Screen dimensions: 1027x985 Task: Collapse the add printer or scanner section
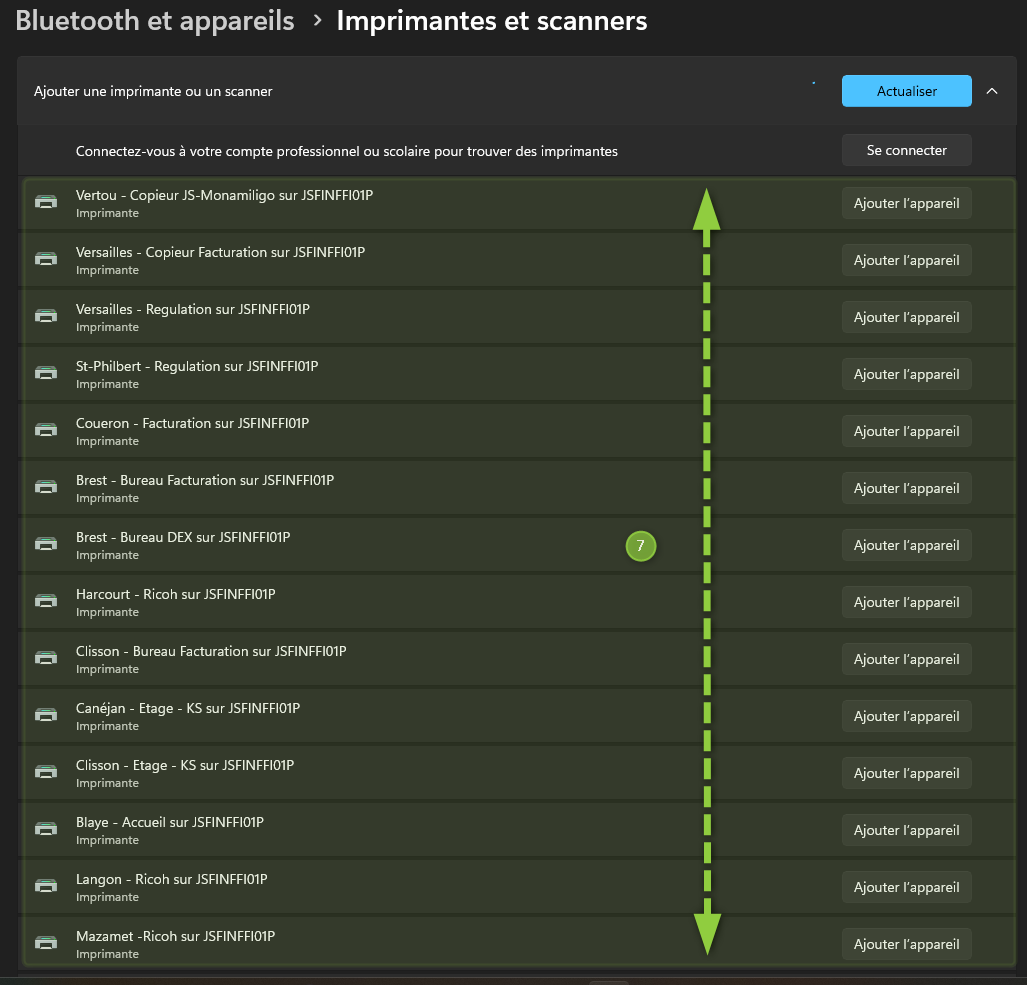(x=992, y=91)
